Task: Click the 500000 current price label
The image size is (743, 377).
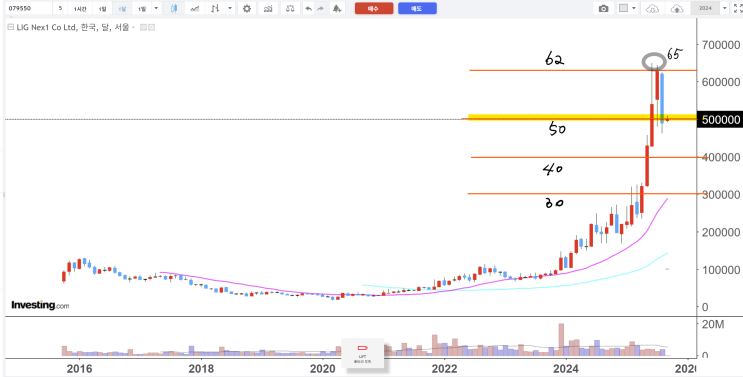Action: pyautogui.click(x=720, y=119)
